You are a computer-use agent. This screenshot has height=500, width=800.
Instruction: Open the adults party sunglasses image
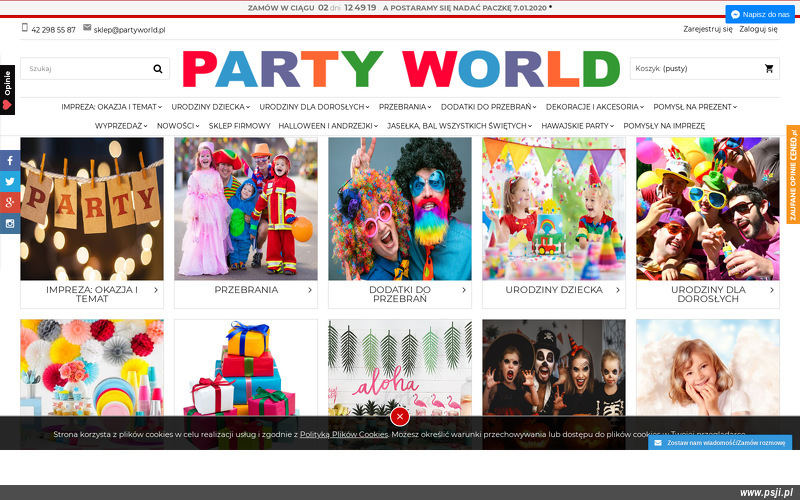pyautogui.click(x=708, y=209)
